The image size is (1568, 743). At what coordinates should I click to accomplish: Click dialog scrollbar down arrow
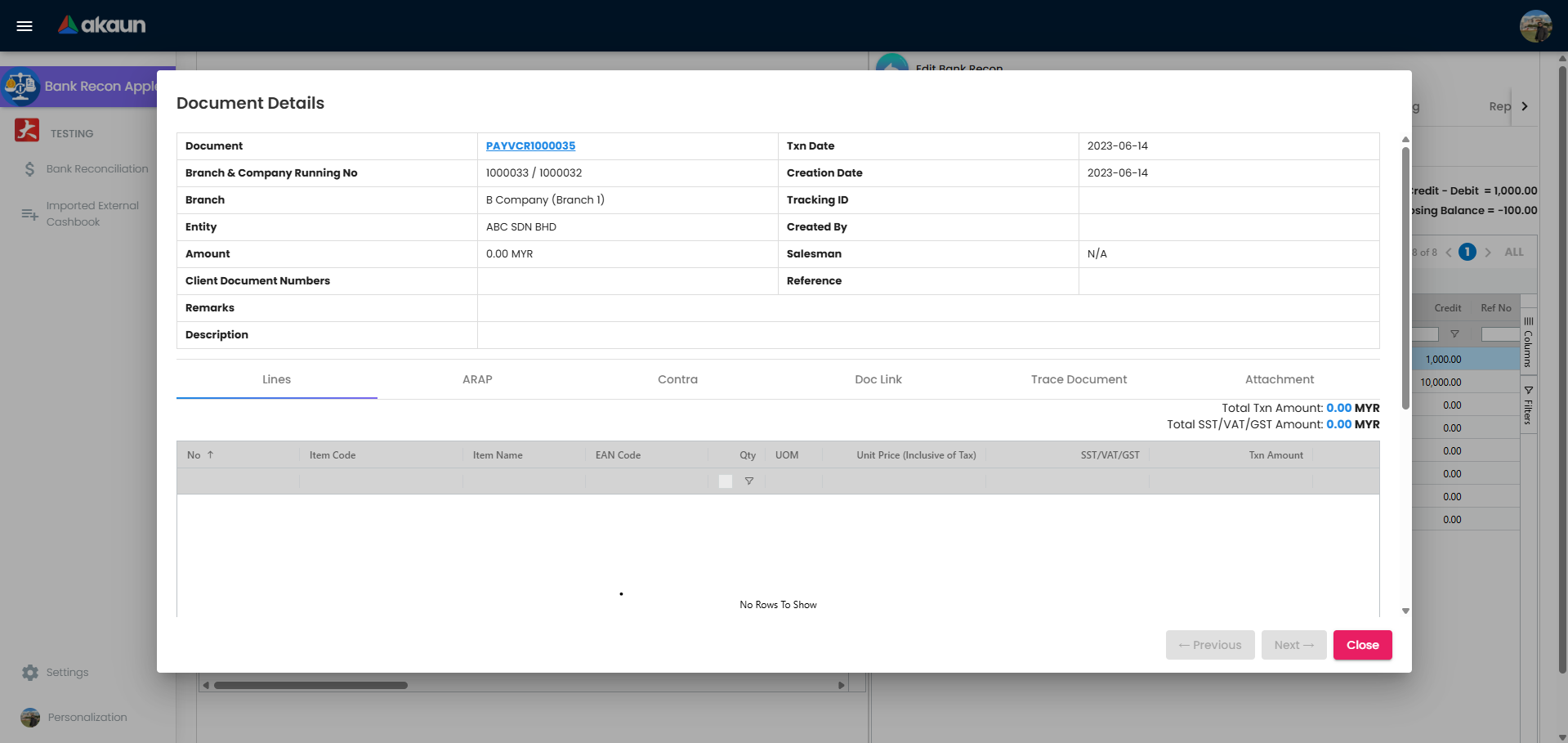pyautogui.click(x=1405, y=611)
